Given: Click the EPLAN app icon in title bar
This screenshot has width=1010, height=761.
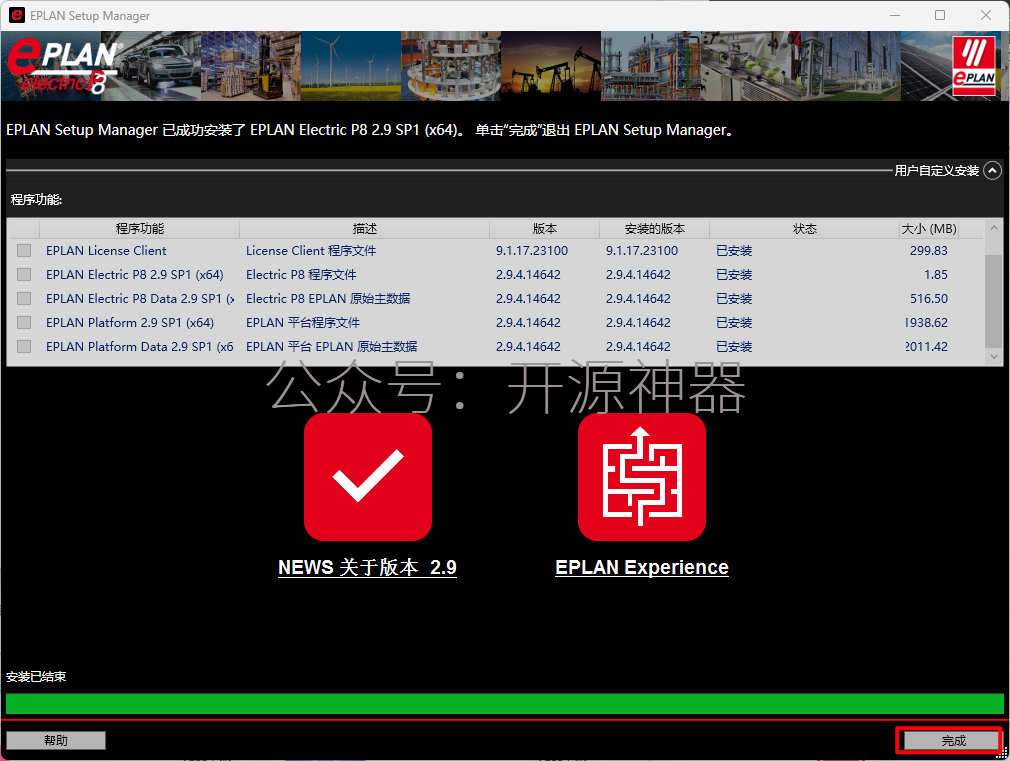Looking at the screenshot, I should coord(17,15).
